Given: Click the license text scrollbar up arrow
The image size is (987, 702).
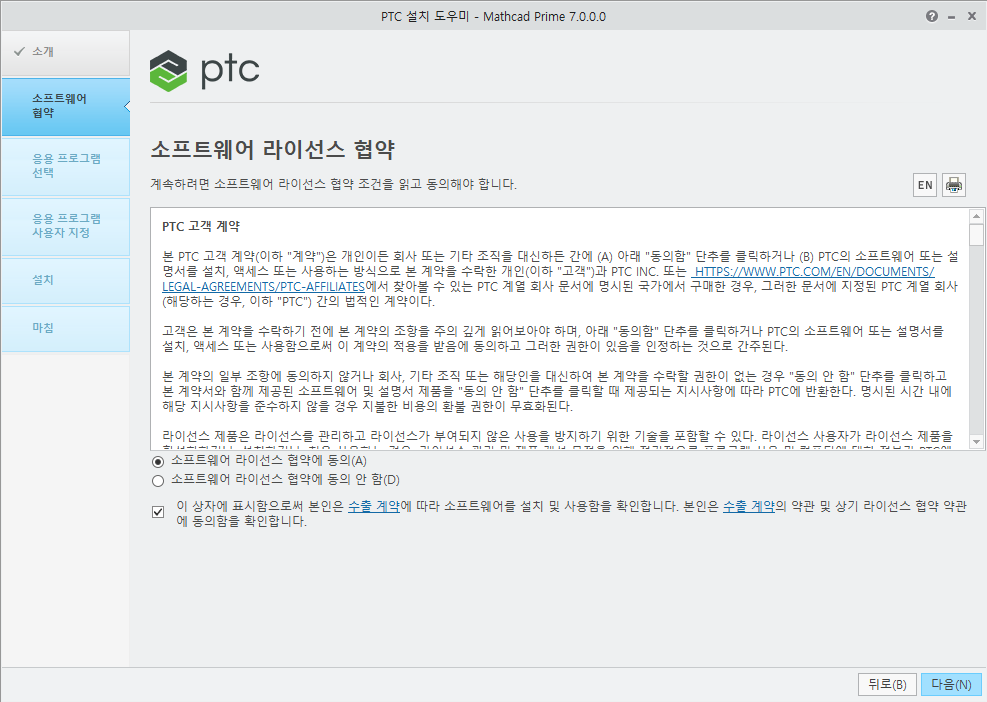Looking at the screenshot, I should tap(976, 216).
